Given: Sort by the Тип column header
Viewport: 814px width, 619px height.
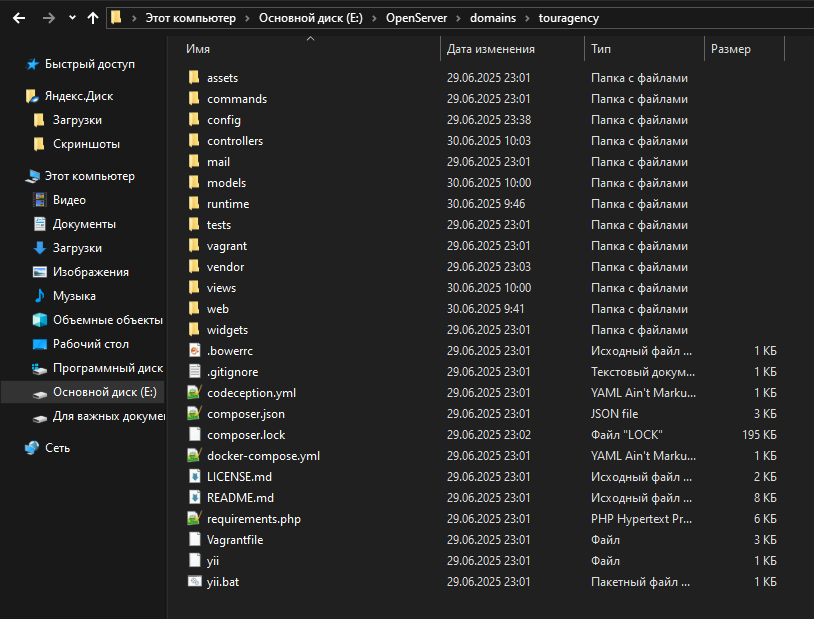Looking at the screenshot, I should (x=601, y=49).
